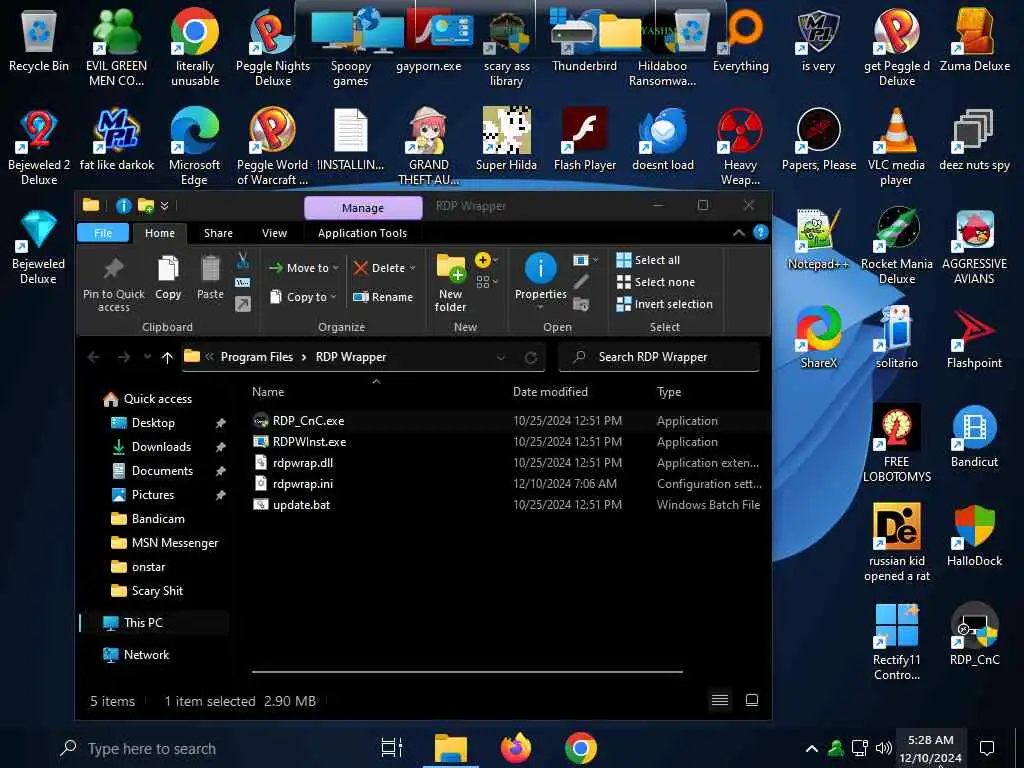Viewport: 1024px width, 768px height.
Task: Click the horizontal scrollbar in file list
Action: (x=467, y=671)
